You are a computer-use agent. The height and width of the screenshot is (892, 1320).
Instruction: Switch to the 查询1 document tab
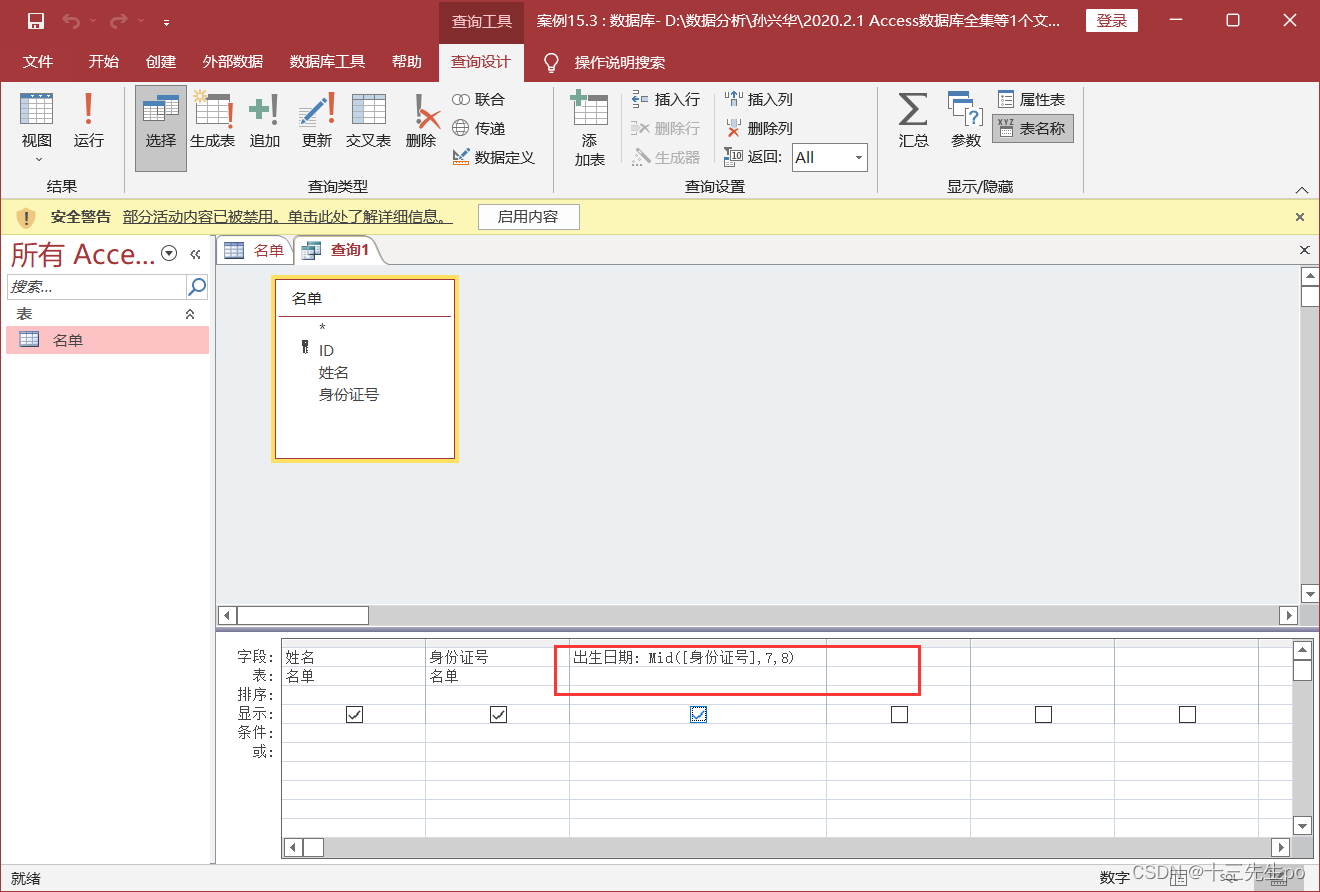(337, 250)
